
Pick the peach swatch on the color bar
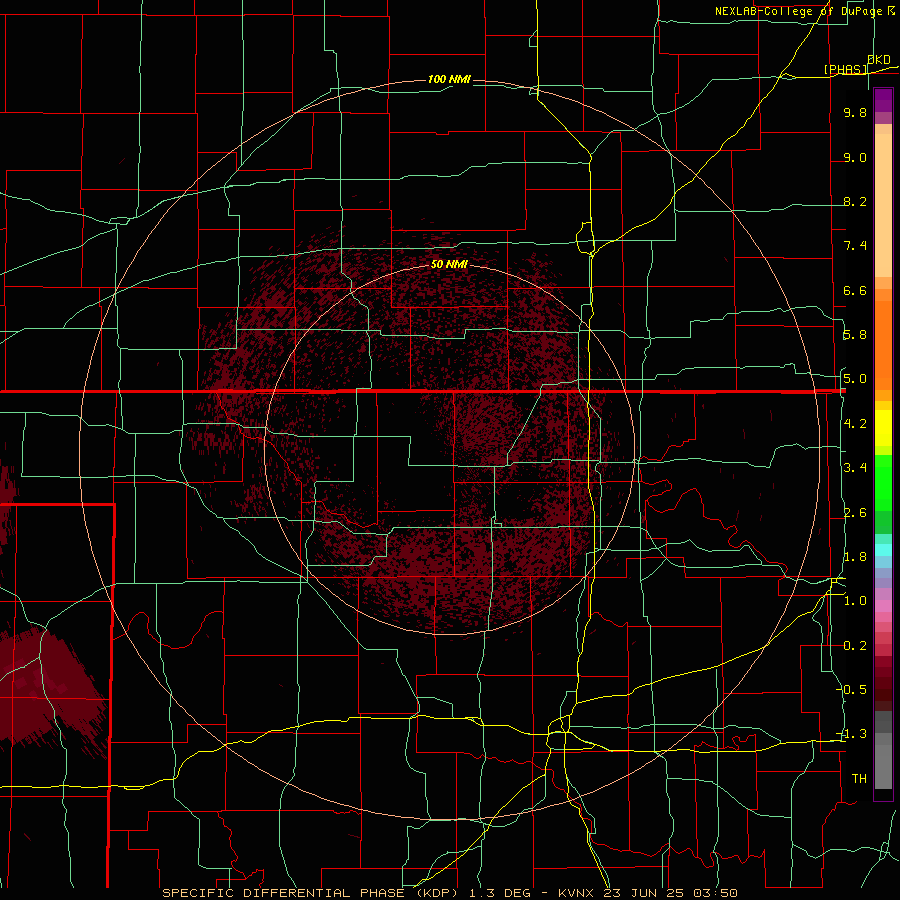pyautogui.click(x=883, y=204)
